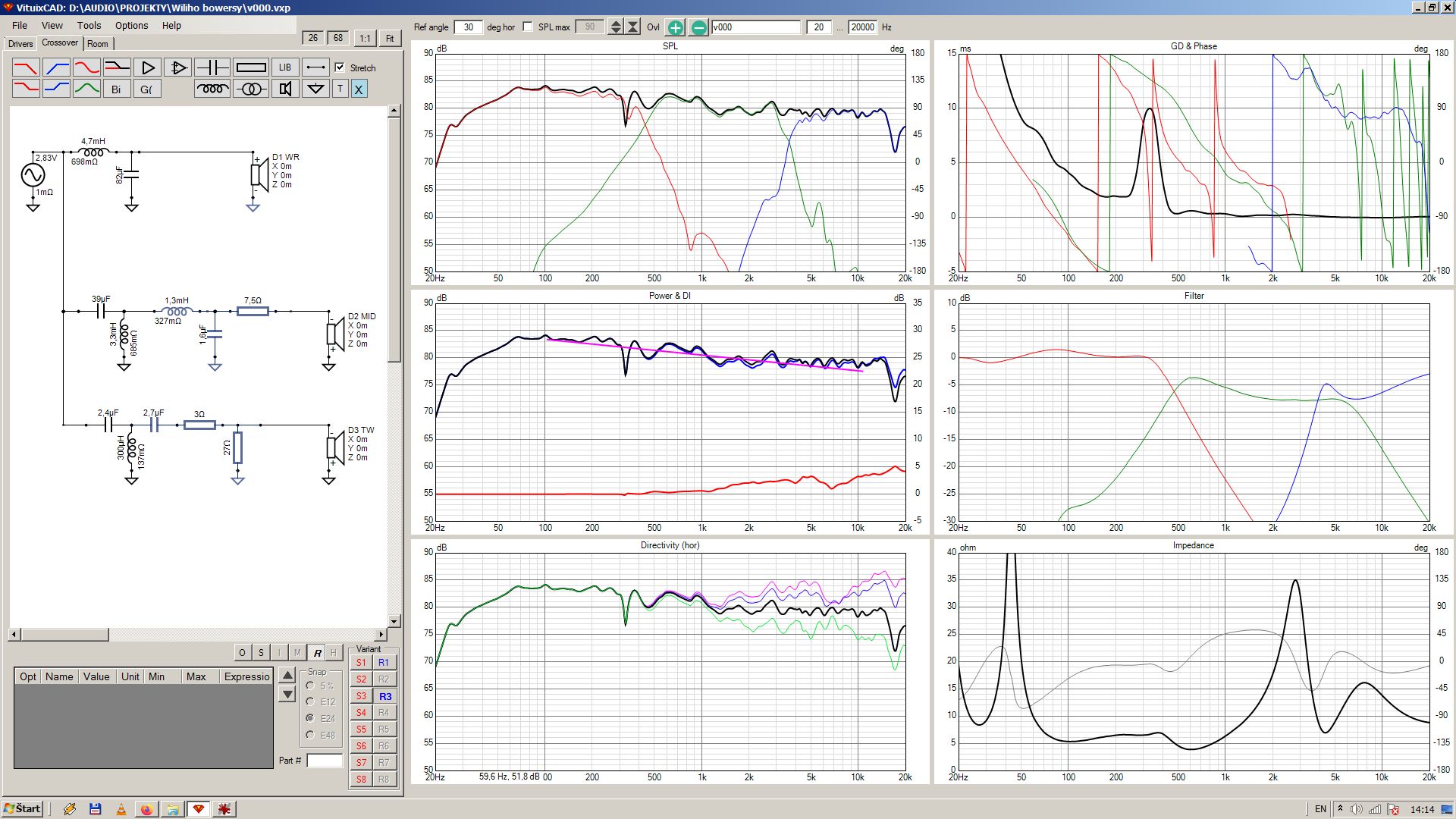Select the resistor component tool
Viewport: 1456px width, 819px height.
(x=250, y=67)
